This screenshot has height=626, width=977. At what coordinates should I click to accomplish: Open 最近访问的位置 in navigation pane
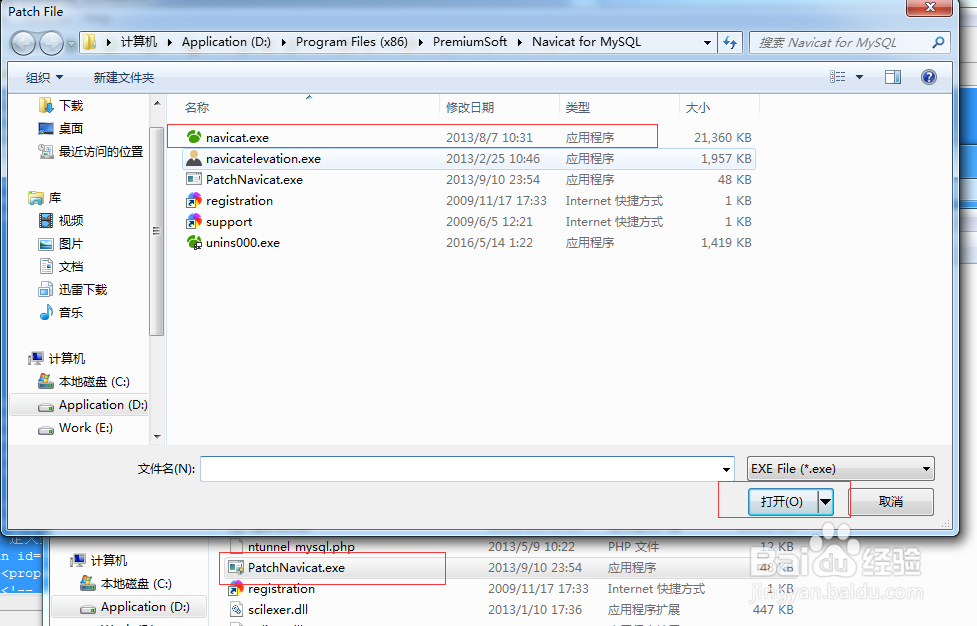(100, 151)
